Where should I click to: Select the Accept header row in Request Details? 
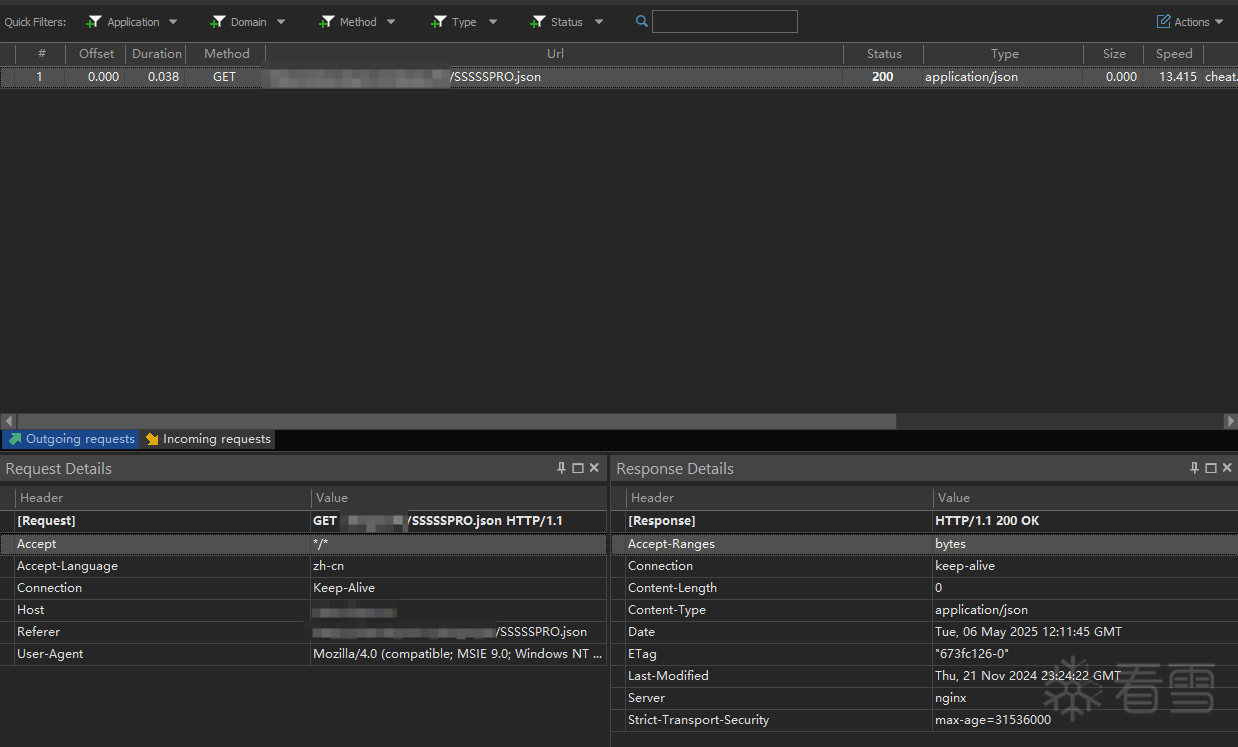coord(304,544)
